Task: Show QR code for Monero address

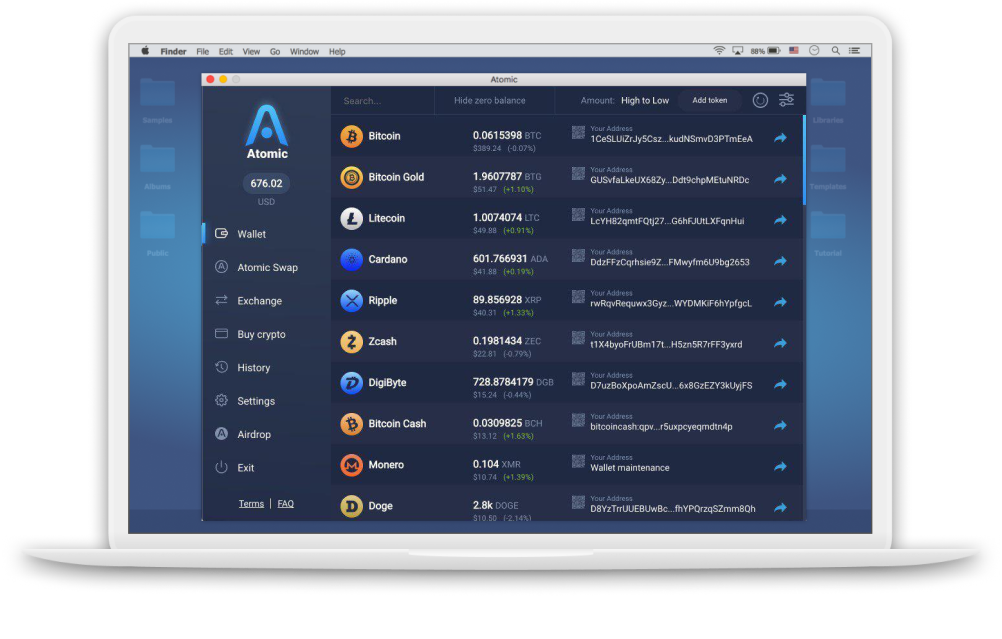Action: pos(578,461)
